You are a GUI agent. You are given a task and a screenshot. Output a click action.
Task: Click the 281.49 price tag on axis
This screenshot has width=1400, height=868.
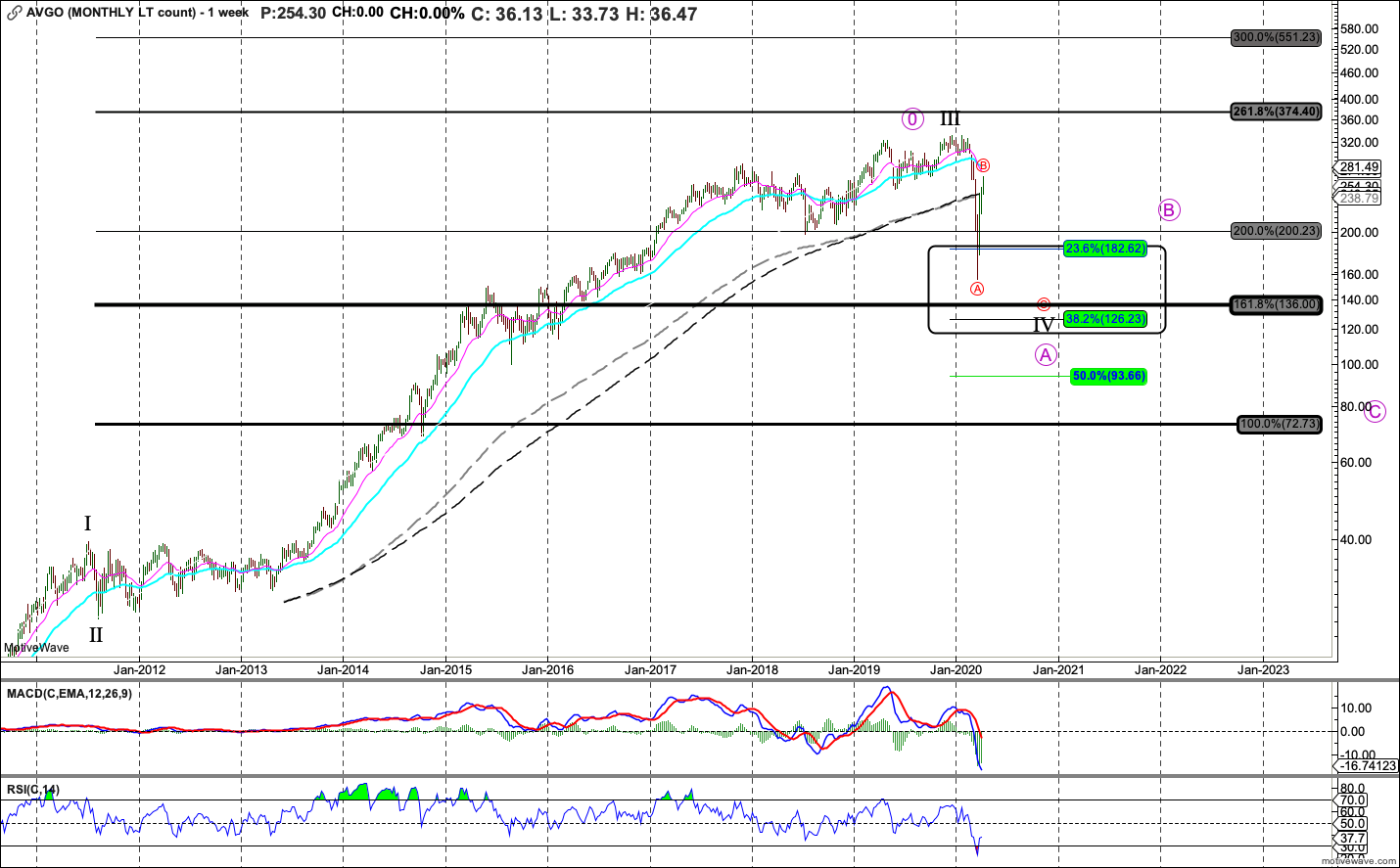pos(1359,167)
